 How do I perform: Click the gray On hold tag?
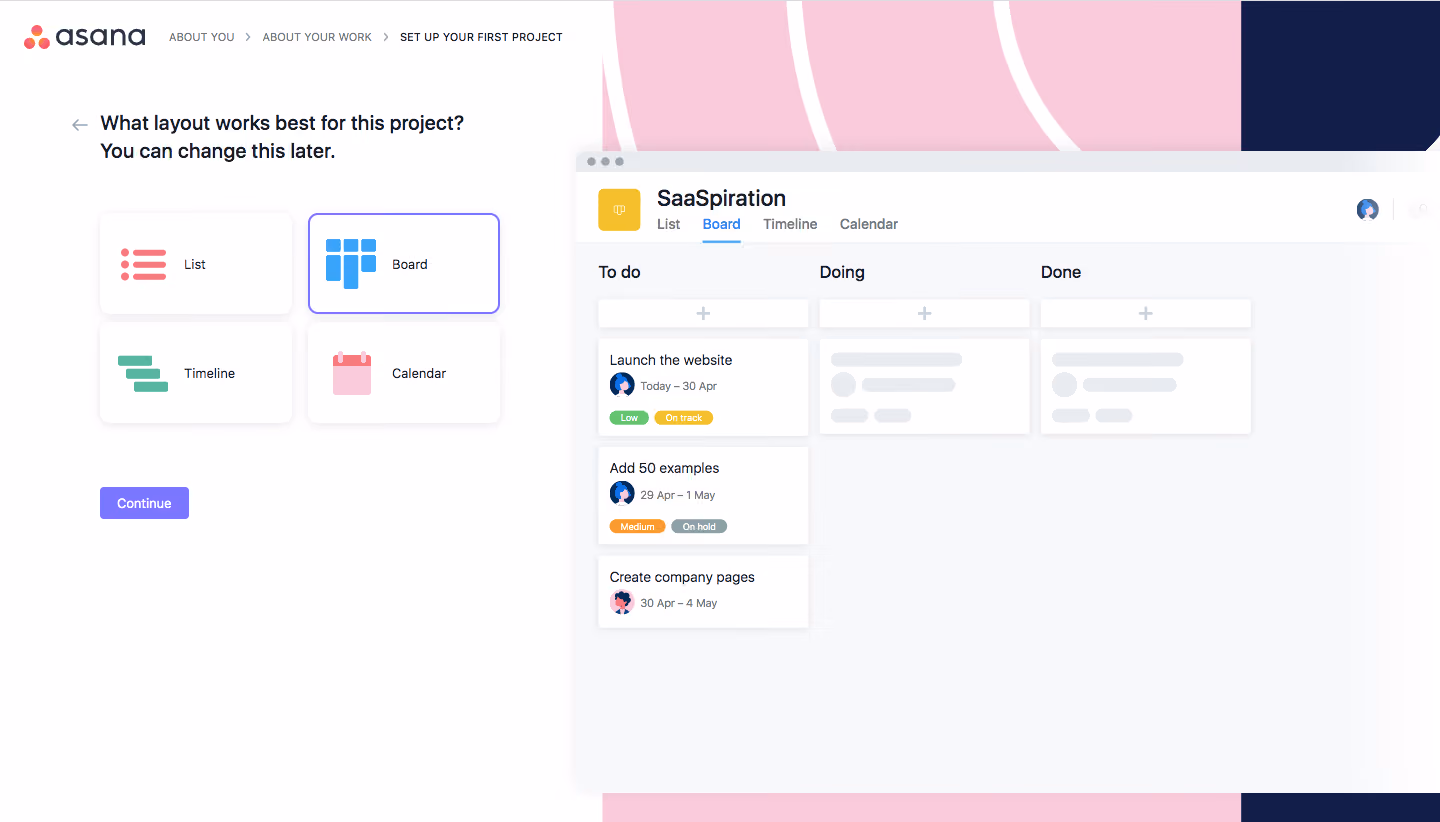(x=699, y=526)
